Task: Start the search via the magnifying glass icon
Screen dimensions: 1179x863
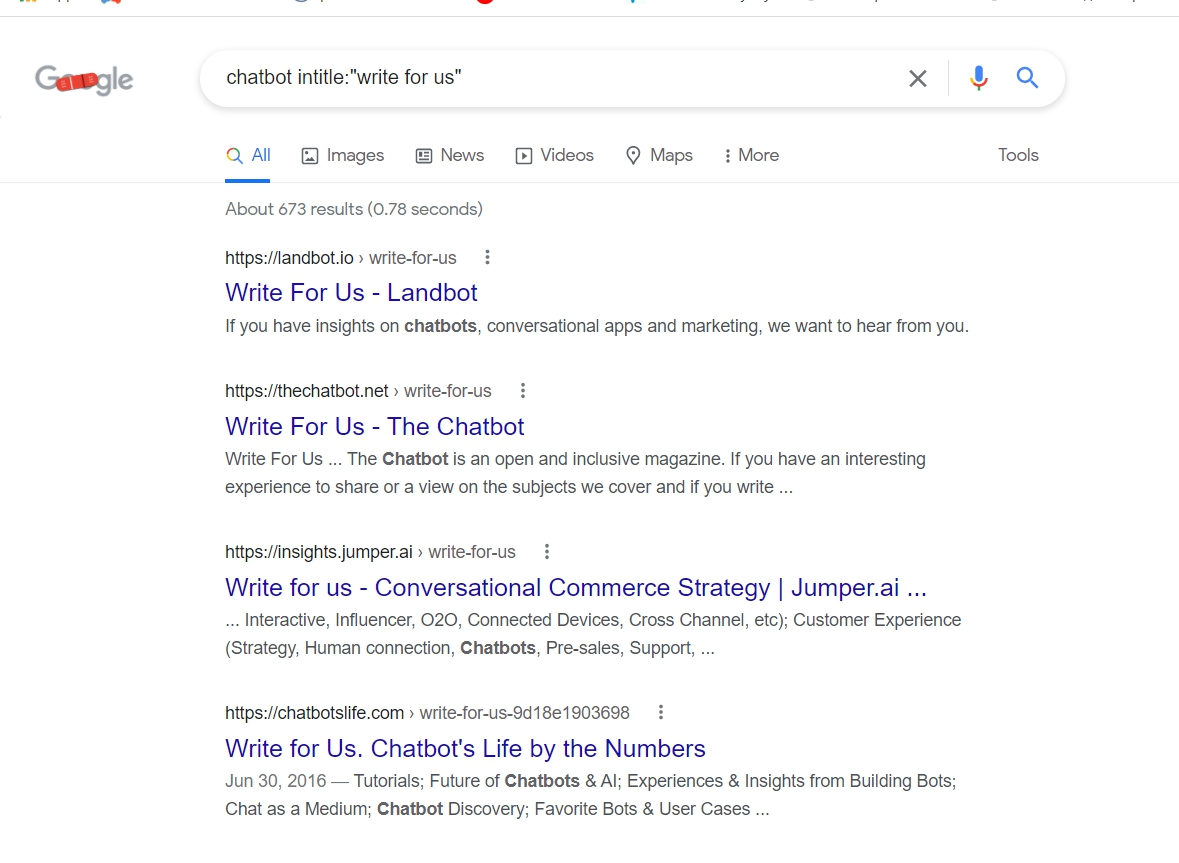Action: tap(1027, 77)
